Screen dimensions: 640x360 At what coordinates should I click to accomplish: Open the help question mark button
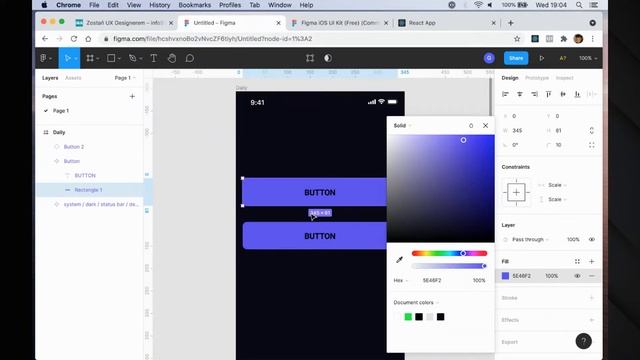[584, 341]
